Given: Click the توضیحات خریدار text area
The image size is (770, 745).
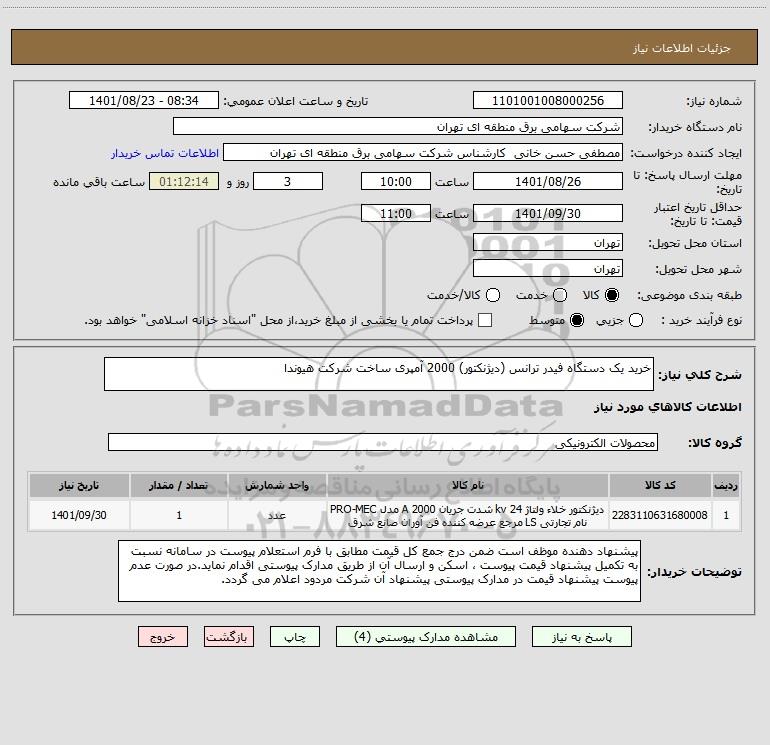Looking at the screenshot, I should [x=379, y=571].
